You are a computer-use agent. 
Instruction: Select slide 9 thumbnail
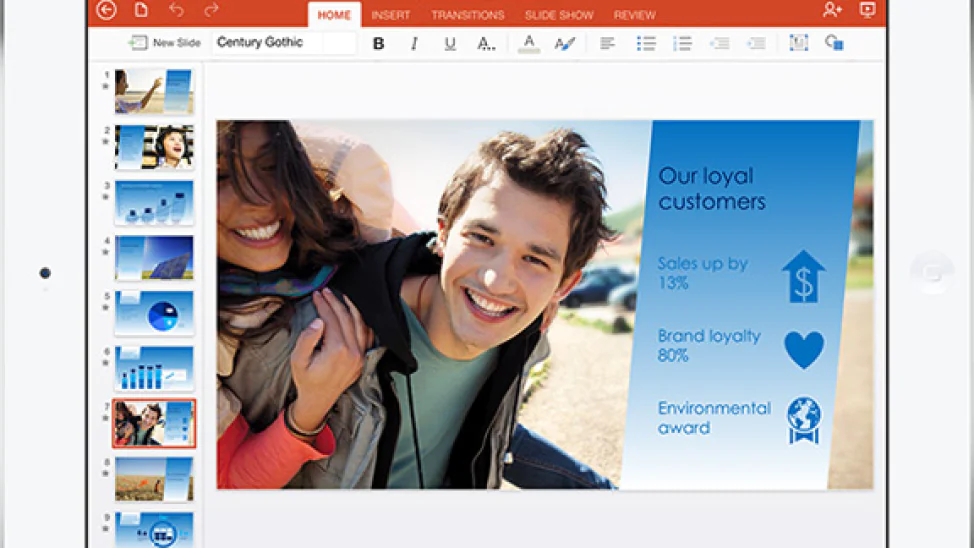point(154,530)
